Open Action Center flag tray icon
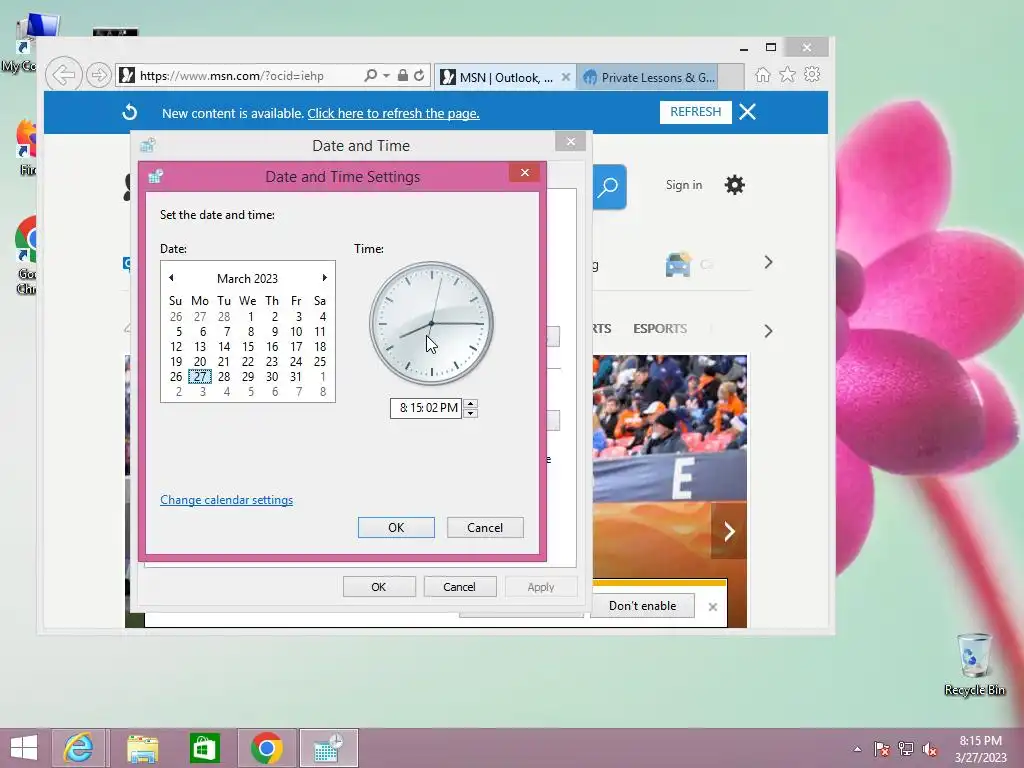 coord(882,749)
